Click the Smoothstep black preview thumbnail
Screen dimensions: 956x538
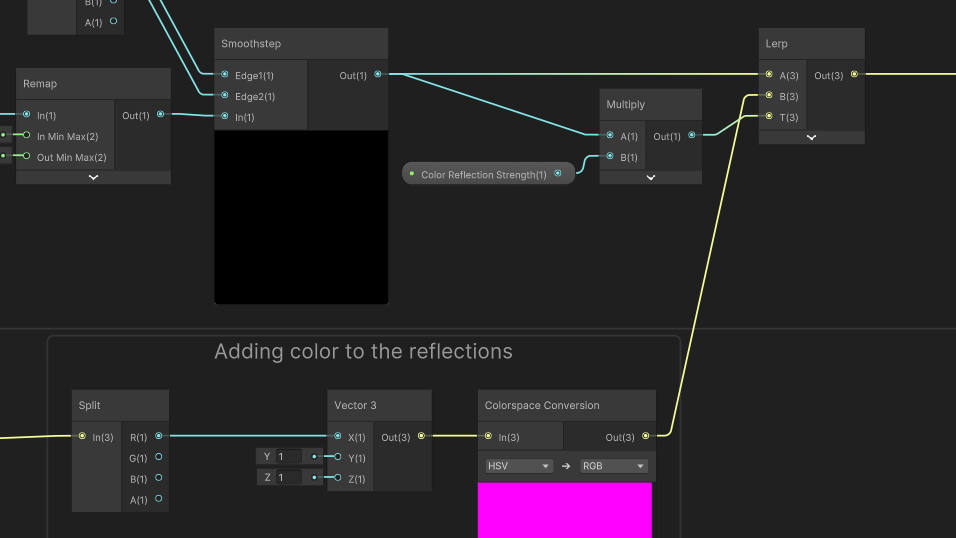pyautogui.click(x=301, y=217)
